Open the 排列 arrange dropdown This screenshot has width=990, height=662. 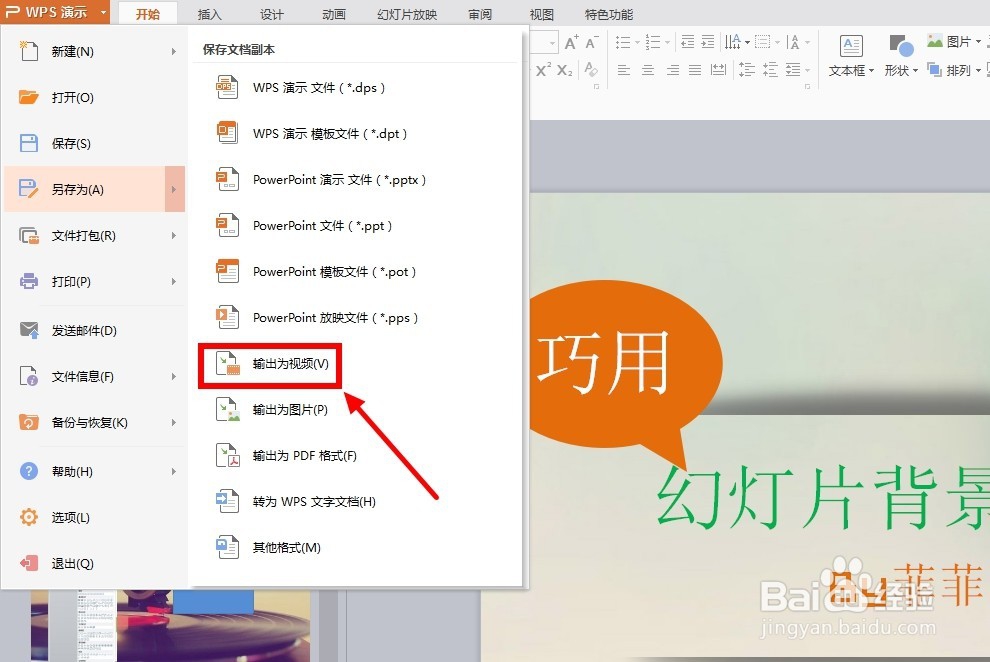(953, 70)
